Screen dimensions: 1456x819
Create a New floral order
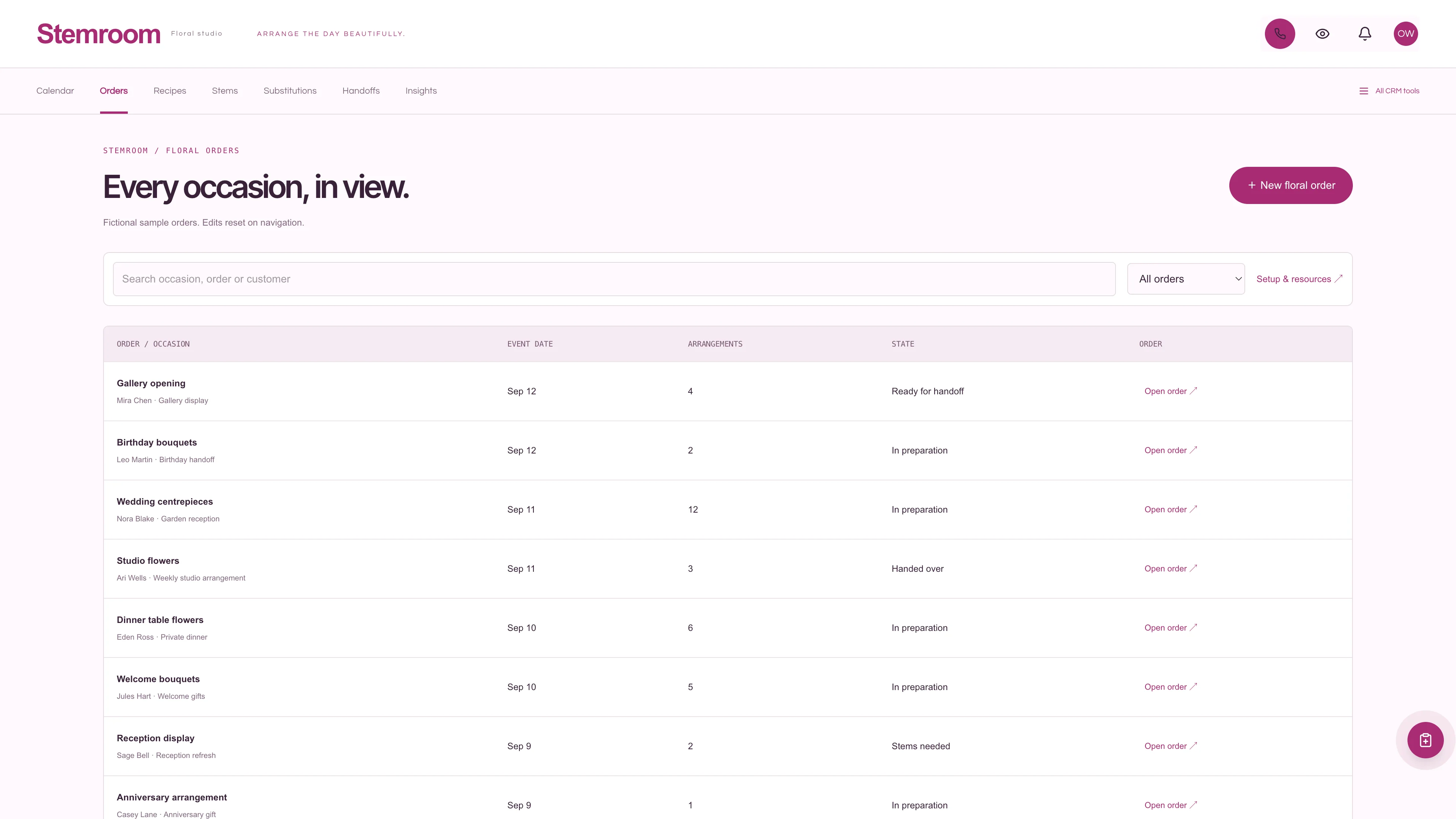[x=1290, y=185]
